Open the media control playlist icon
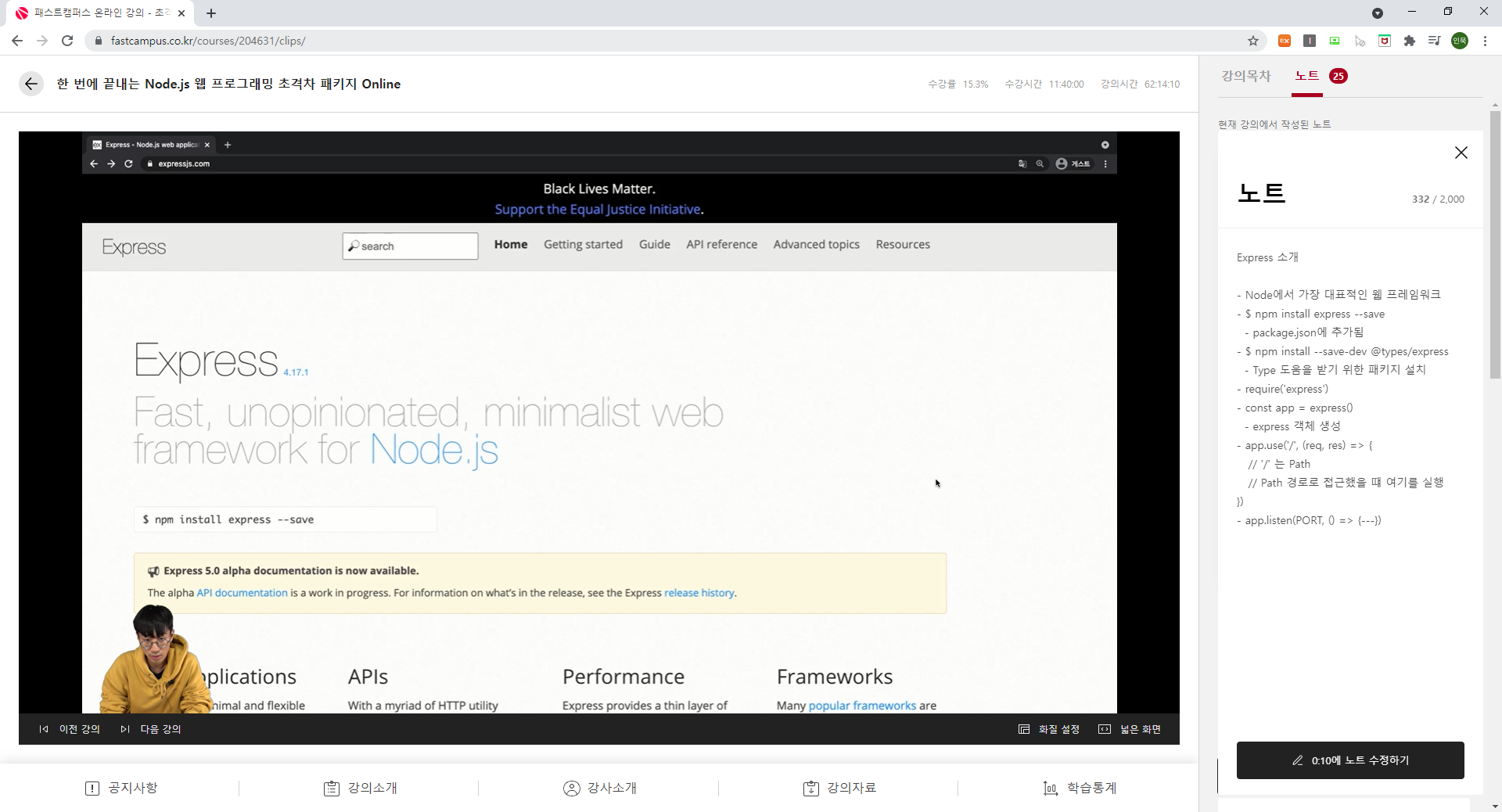The width and height of the screenshot is (1502, 812). (1434, 41)
